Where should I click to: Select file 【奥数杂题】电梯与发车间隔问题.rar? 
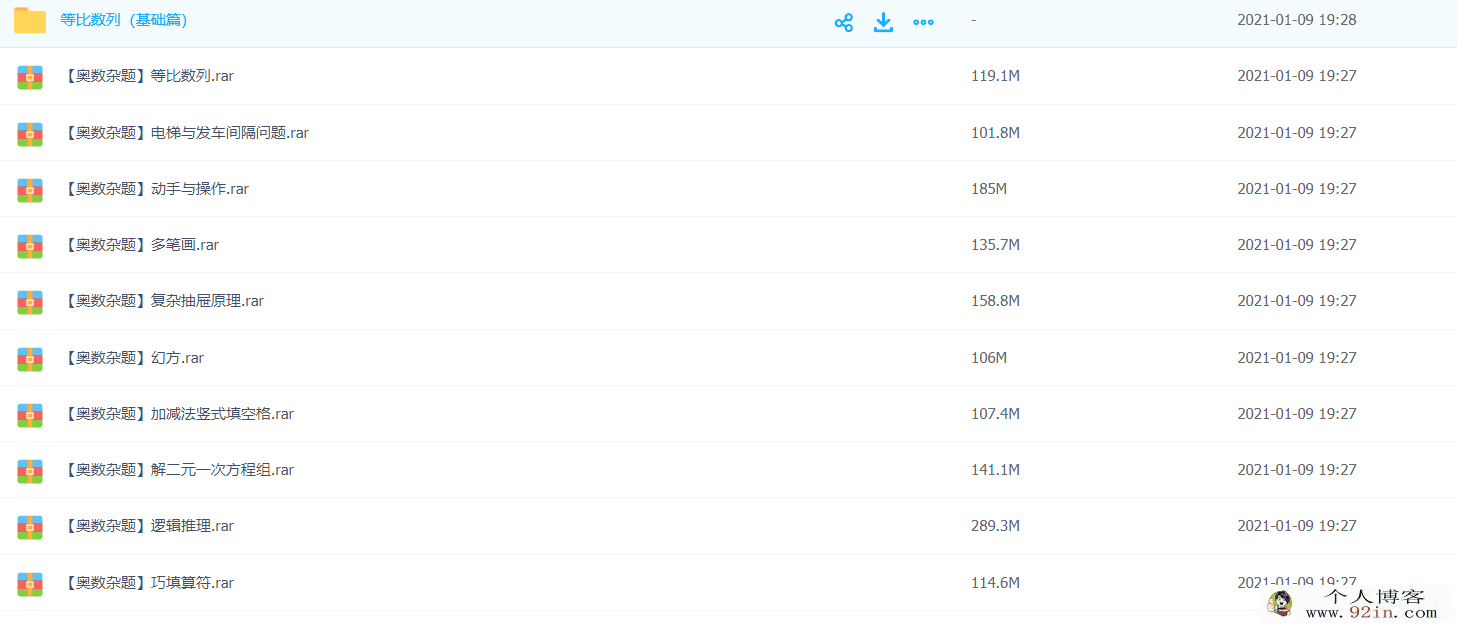(x=184, y=133)
